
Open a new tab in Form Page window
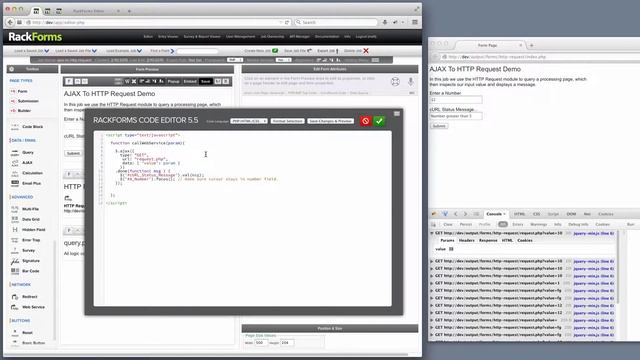coord(531,45)
